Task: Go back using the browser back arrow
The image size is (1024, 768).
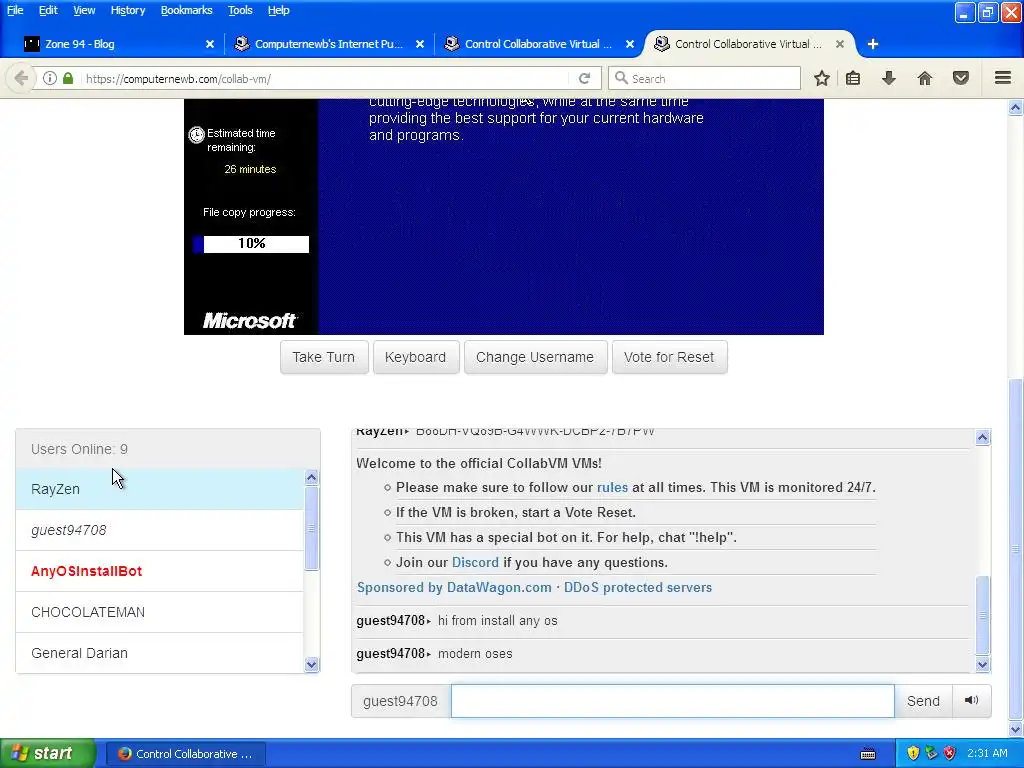Action: click(21, 78)
